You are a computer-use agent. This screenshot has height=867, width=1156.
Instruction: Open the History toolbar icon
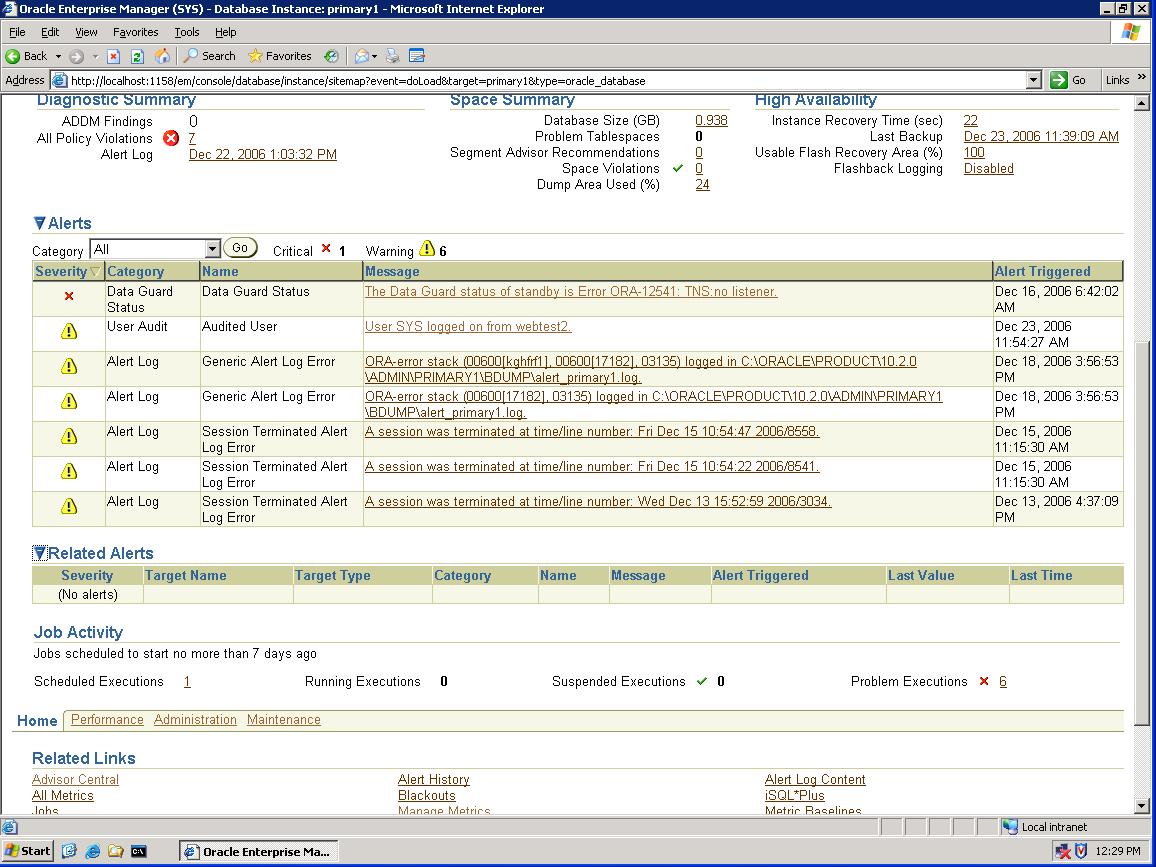click(332, 56)
